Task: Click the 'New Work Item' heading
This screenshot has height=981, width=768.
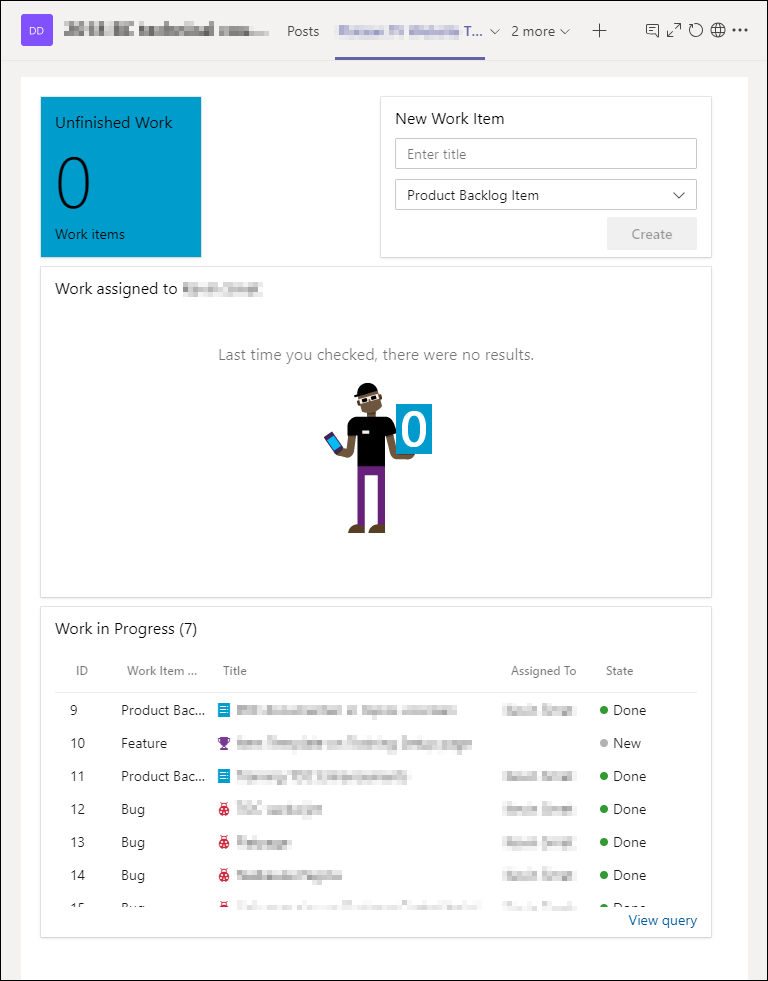Action: pos(450,119)
